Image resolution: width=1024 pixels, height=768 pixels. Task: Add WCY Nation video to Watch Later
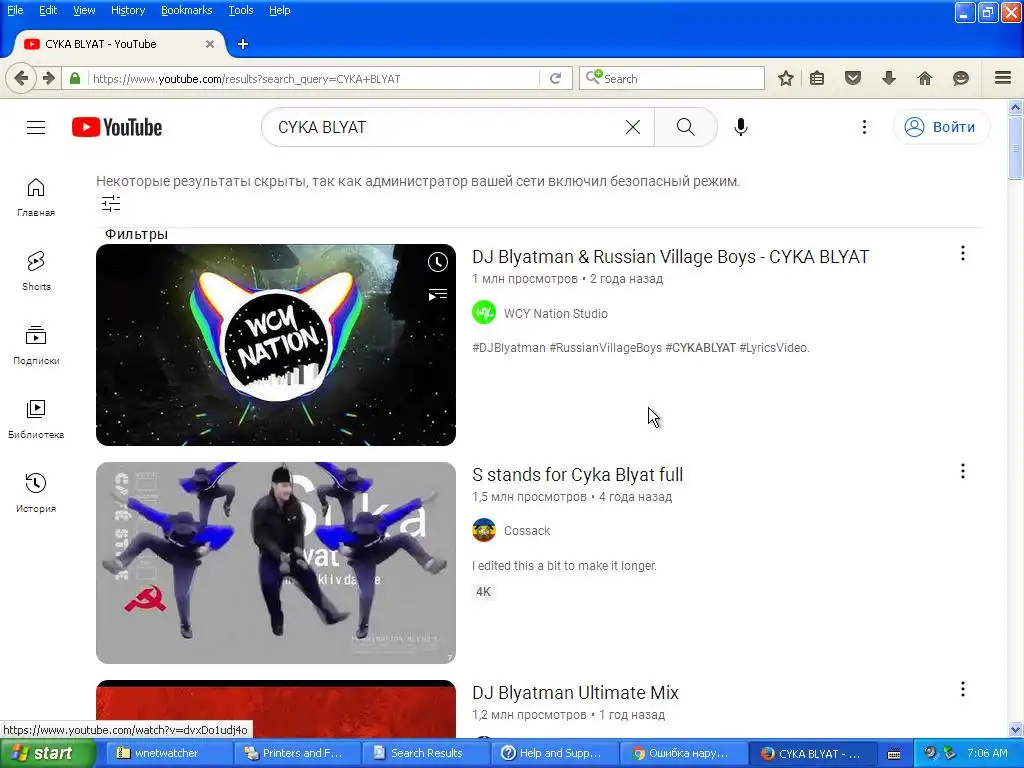pyautogui.click(x=438, y=263)
